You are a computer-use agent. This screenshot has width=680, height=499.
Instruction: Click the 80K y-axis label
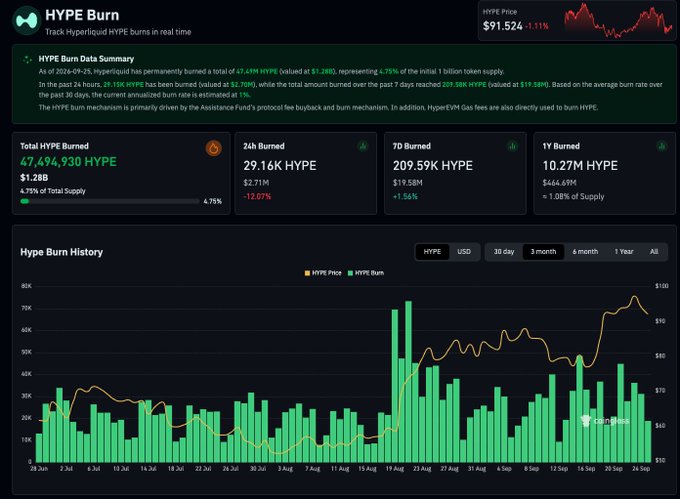coord(26,286)
